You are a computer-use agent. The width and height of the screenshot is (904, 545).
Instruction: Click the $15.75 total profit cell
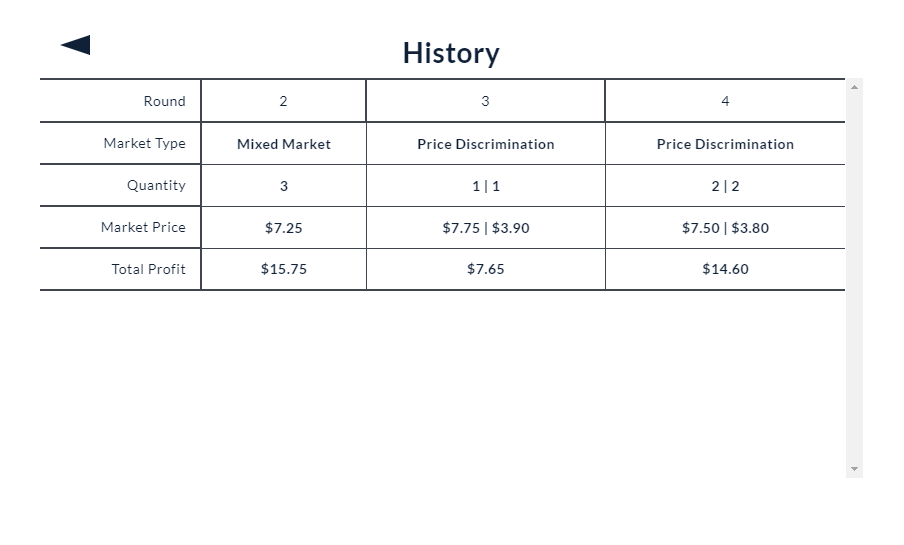coord(284,269)
